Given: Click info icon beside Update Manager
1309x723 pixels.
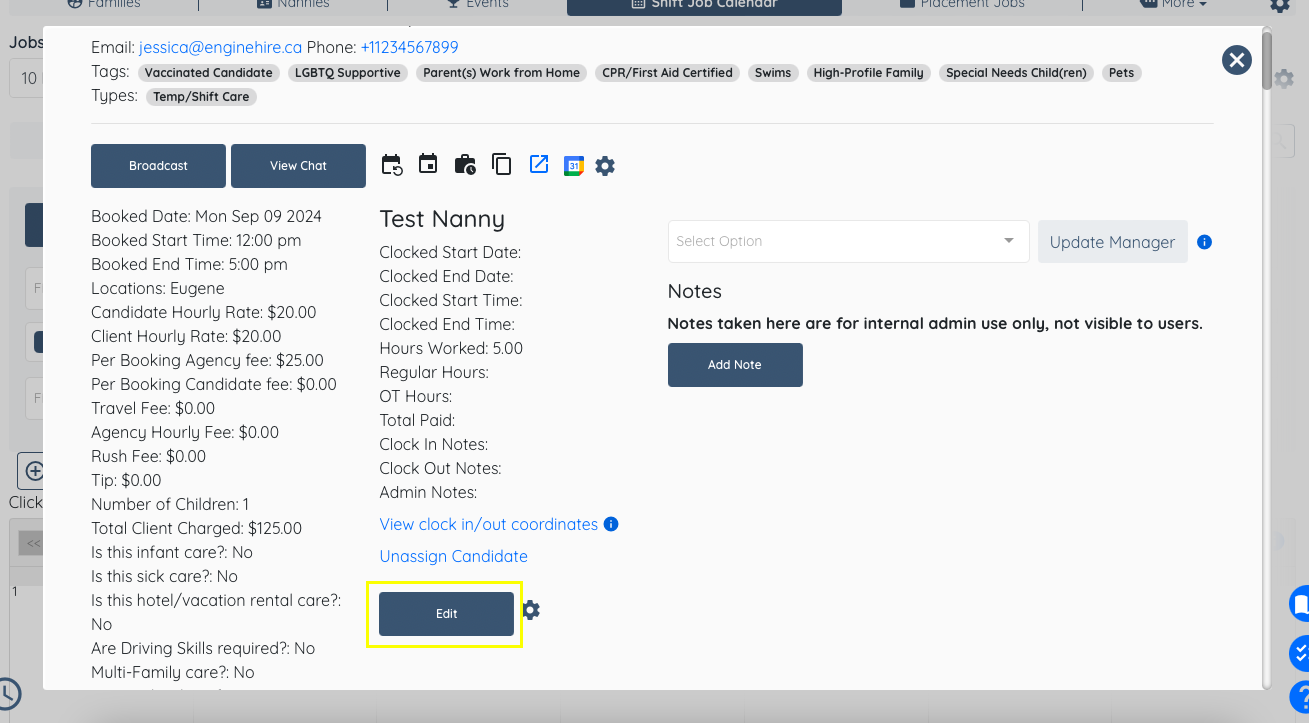Looking at the screenshot, I should click(1204, 242).
